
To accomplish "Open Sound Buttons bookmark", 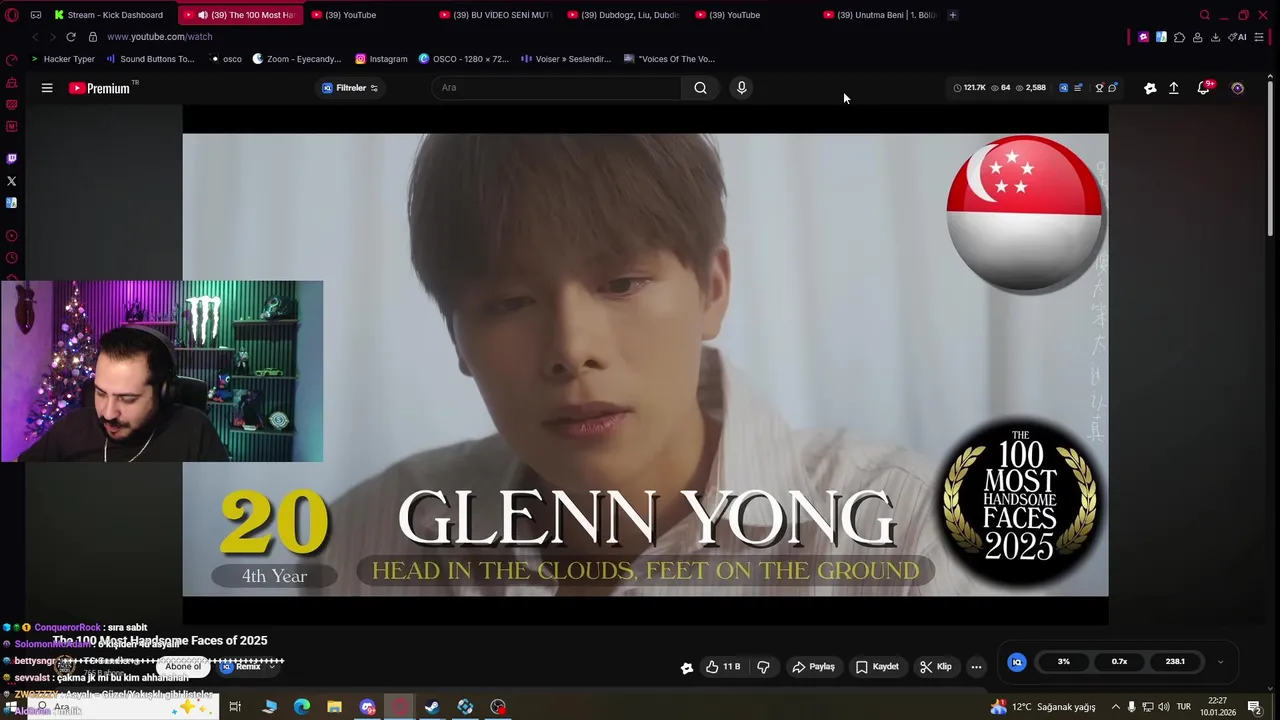I will pyautogui.click(x=150, y=59).
